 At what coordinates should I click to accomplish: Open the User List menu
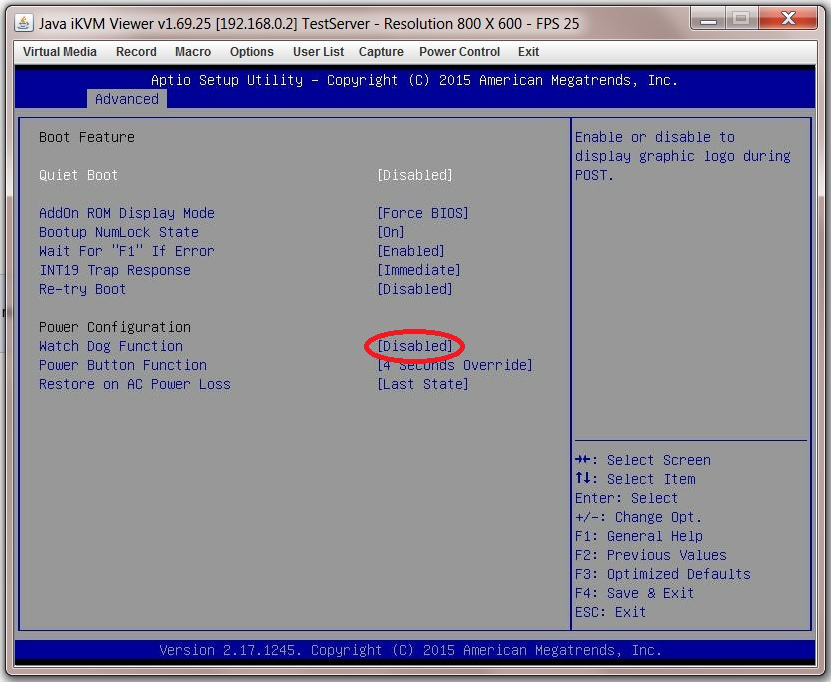pyautogui.click(x=318, y=52)
